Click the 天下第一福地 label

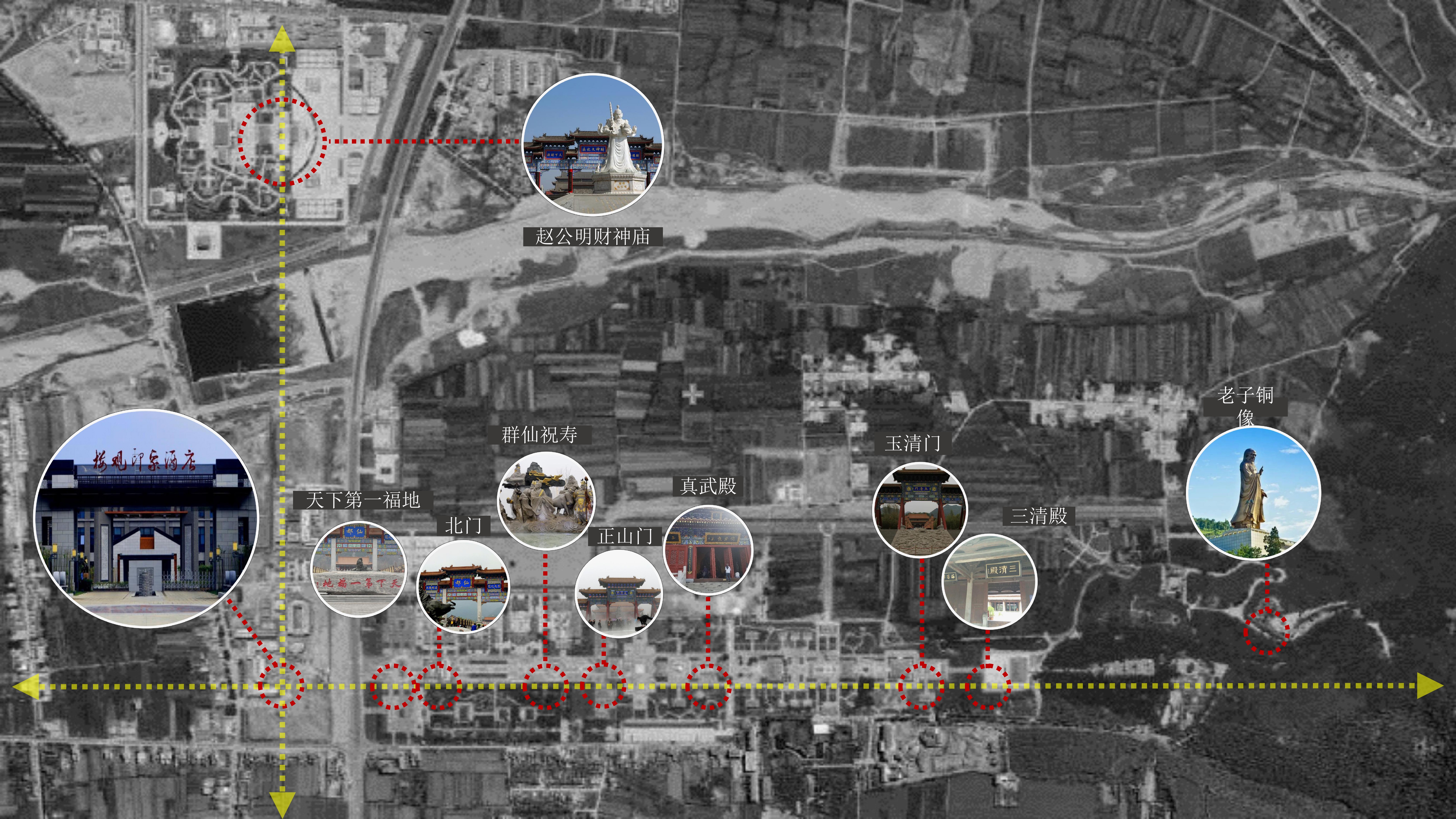coord(363,500)
